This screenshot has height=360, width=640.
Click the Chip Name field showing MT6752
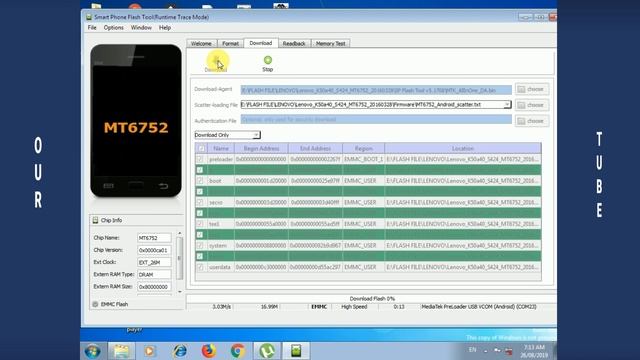[154, 238]
